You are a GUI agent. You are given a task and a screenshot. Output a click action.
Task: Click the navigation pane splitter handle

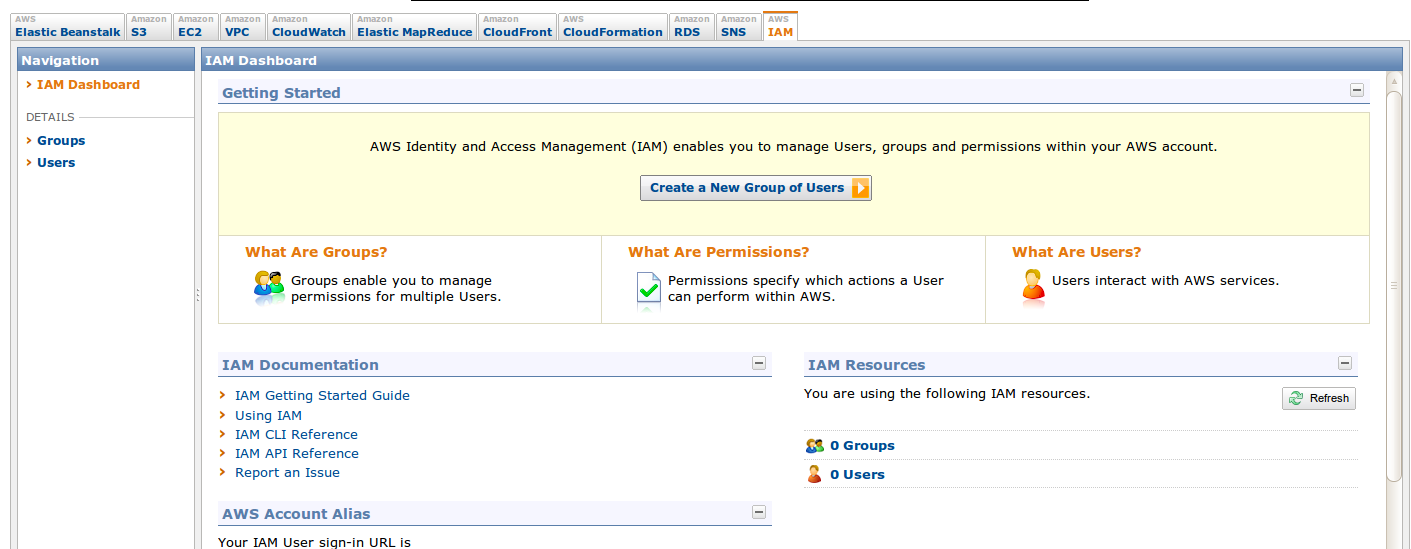click(x=198, y=295)
